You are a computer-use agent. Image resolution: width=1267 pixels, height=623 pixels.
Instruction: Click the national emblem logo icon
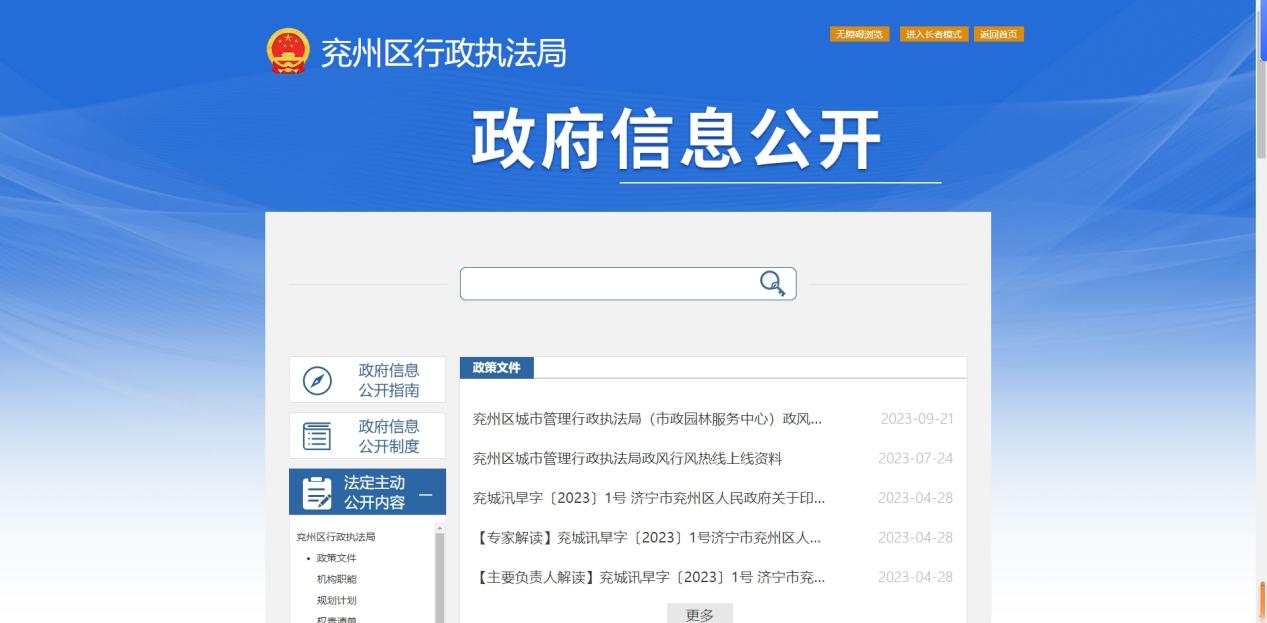click(x=288, y=51)
